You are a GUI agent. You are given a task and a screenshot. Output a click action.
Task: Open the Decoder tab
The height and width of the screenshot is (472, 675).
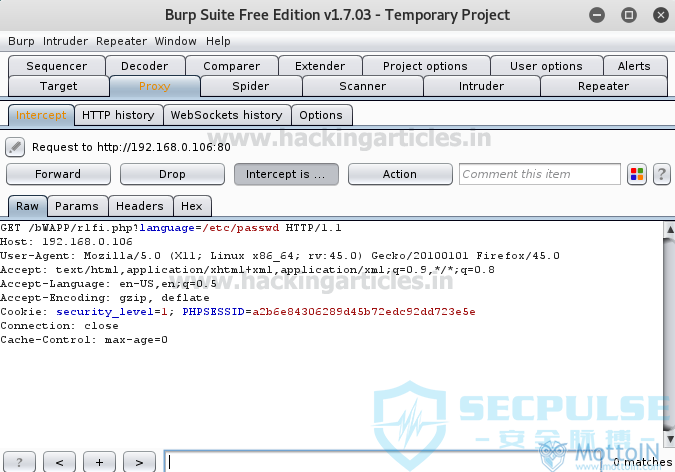[145, 66]
